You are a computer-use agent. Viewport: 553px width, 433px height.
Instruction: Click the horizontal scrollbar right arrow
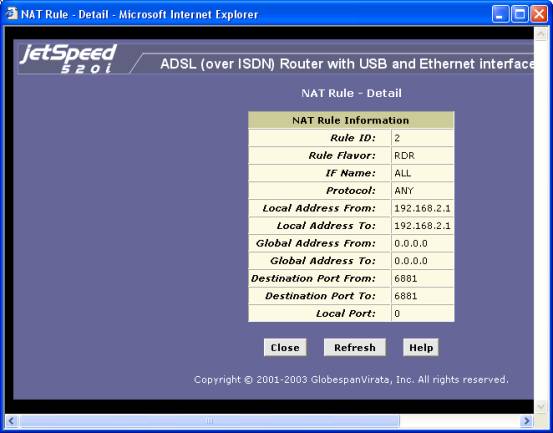[527, 421]
